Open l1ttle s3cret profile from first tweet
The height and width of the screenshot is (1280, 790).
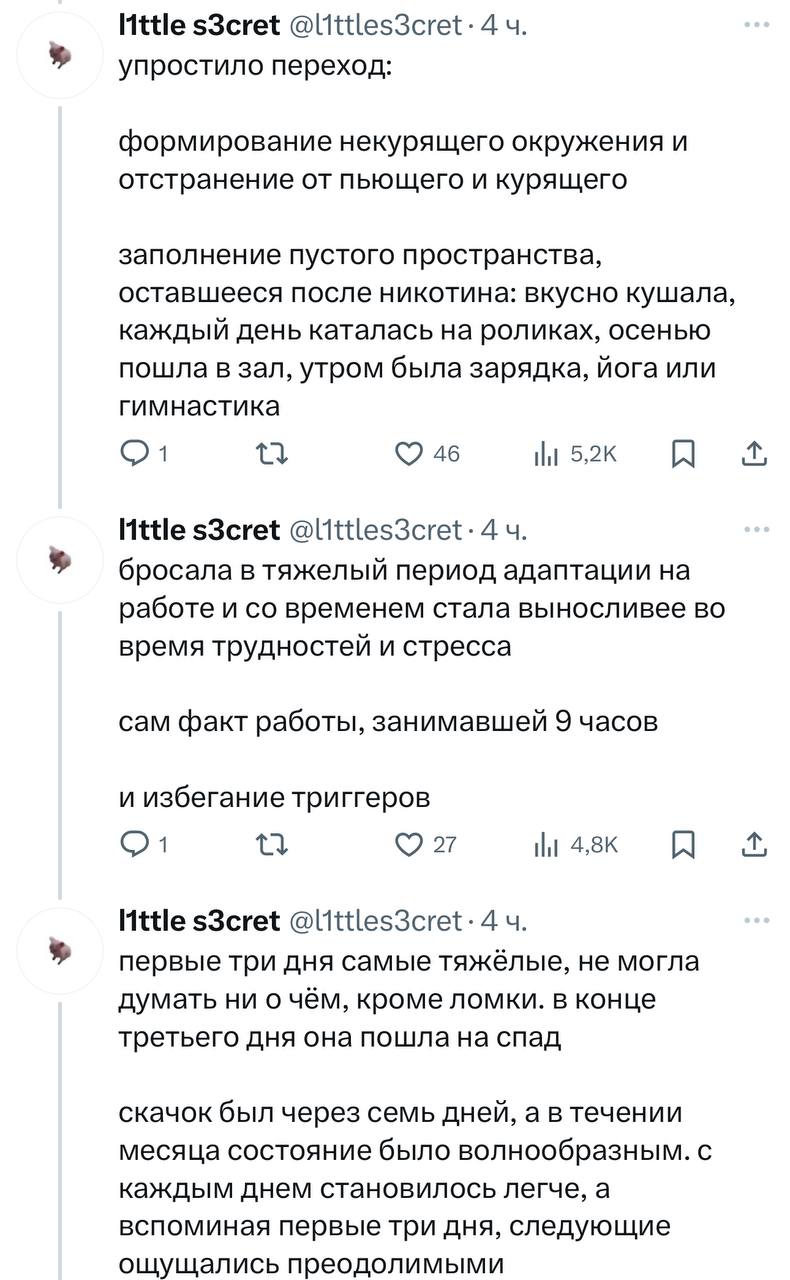pos(199,26)
